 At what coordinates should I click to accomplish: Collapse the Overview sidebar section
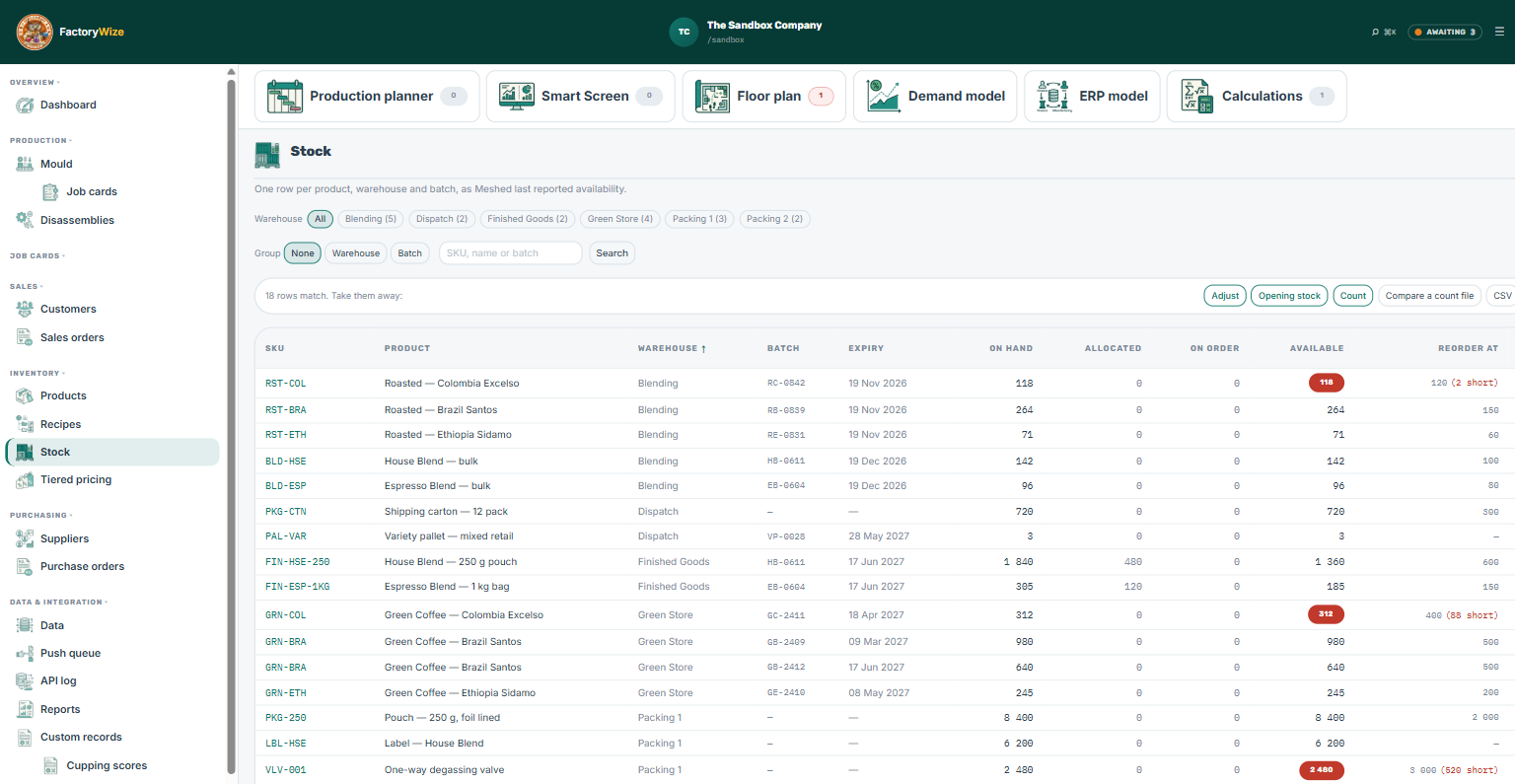(x=35, y=82)
